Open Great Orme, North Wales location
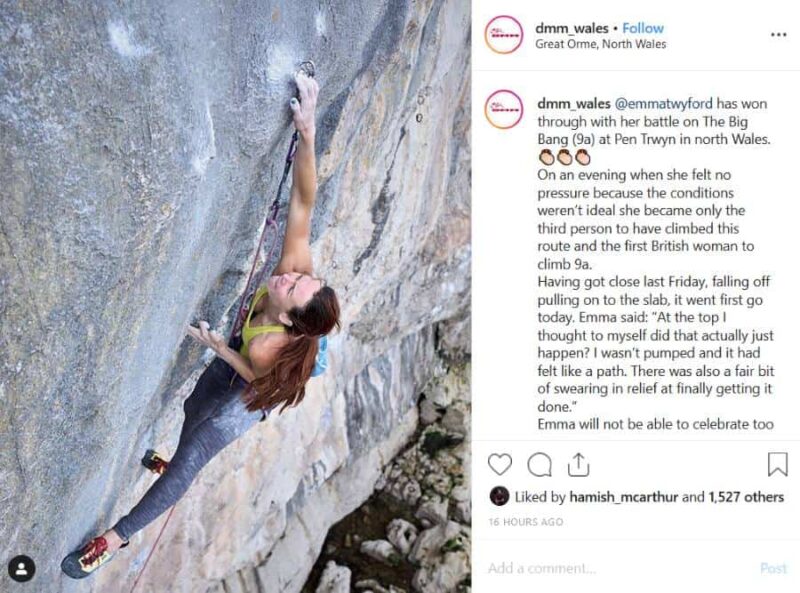 [x=601, y=44]
